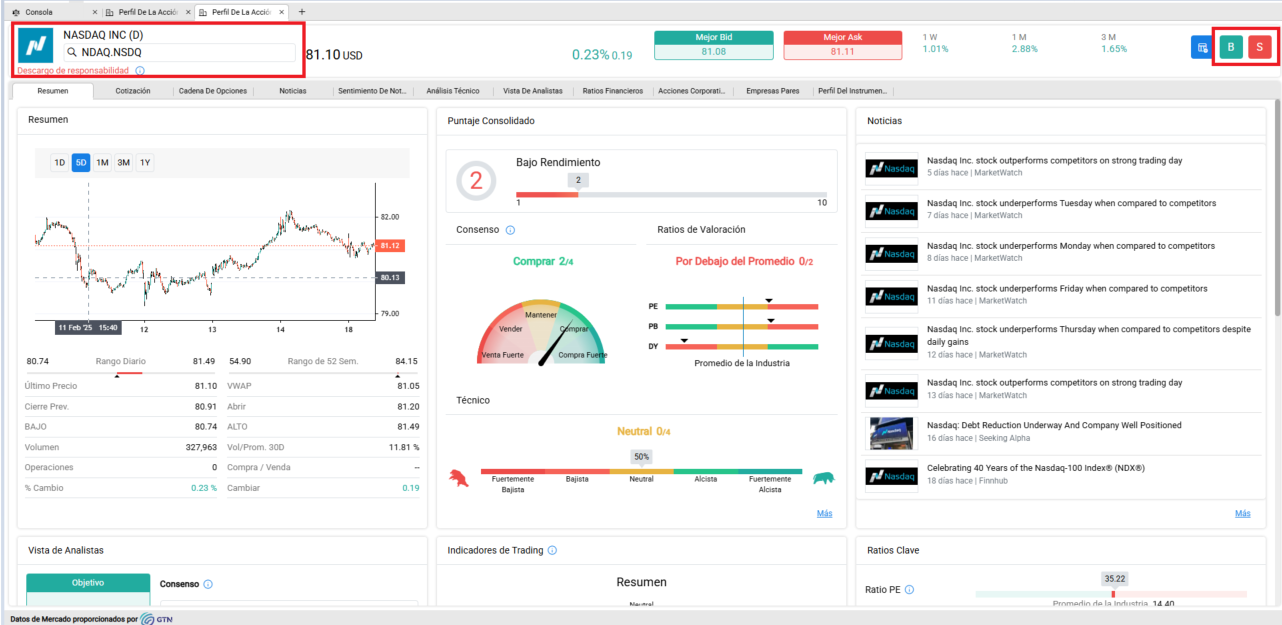Viewport: 1282px width, 625px height.
Task: Switch chart range to 1Y
Action: point(145,162)
